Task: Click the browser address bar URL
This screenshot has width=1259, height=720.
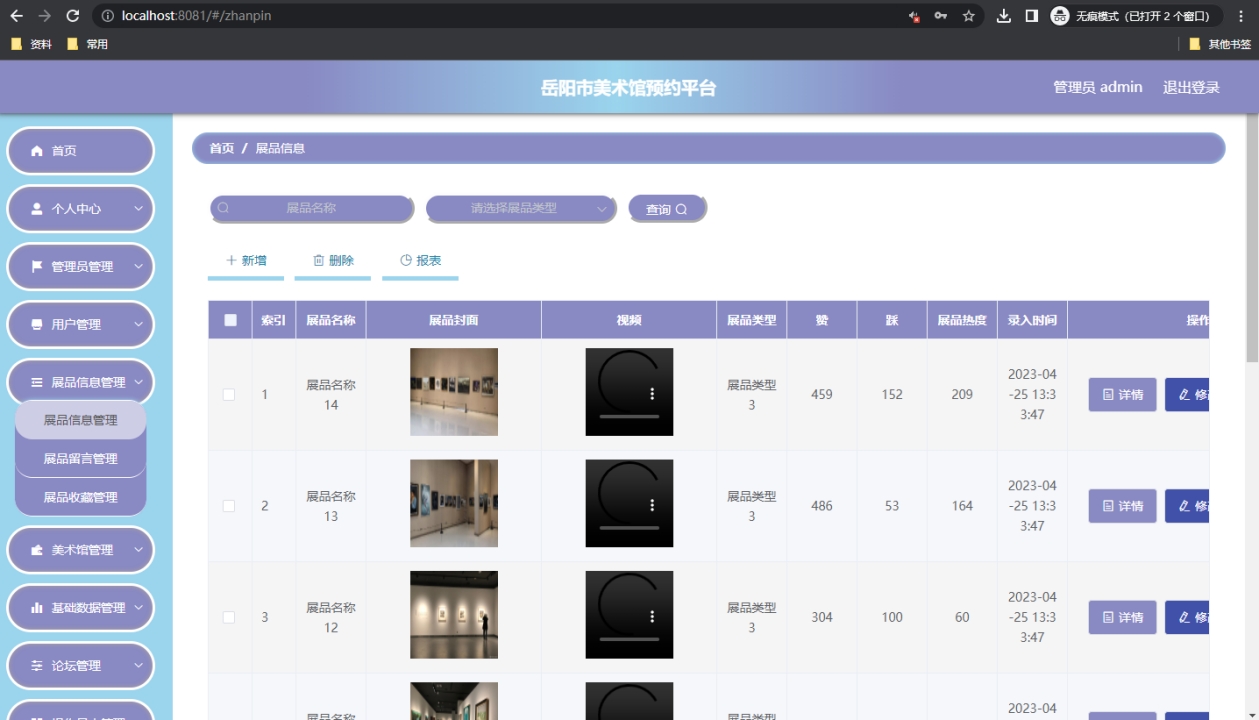Action: 196,16
